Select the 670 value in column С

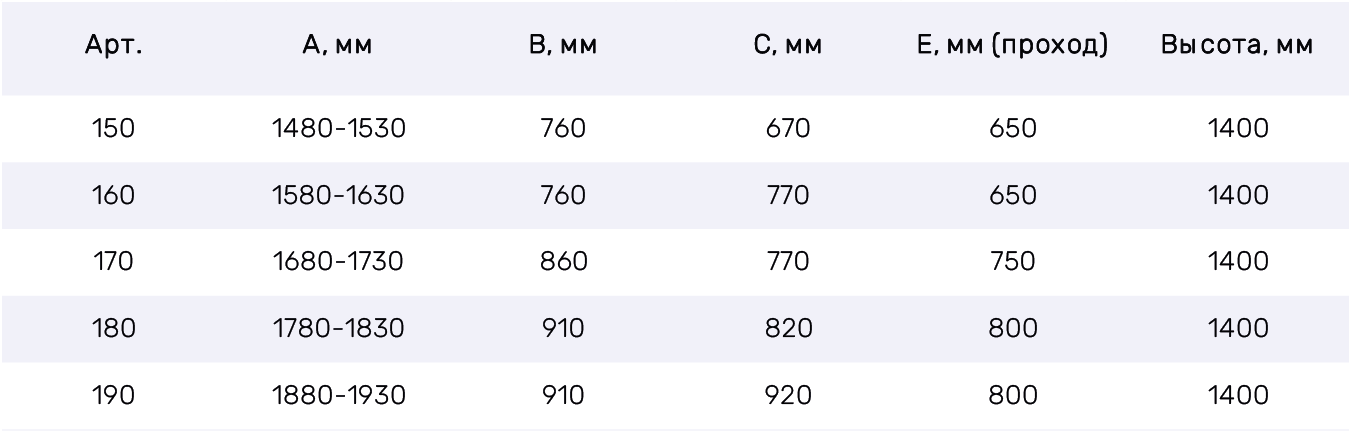pos(788,129)
